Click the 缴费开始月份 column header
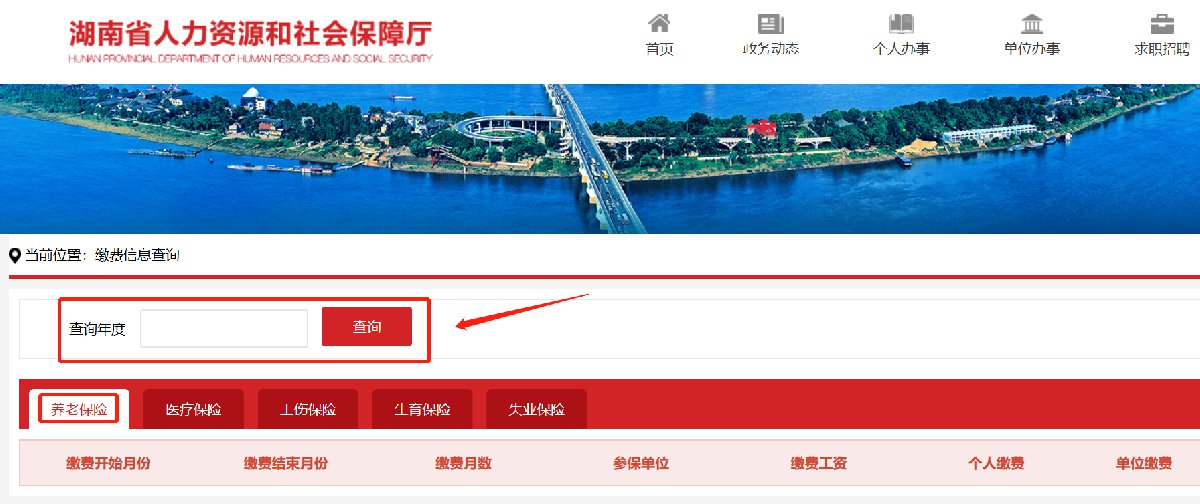The width and height of the screenshot is (1200, 504). [x=109, y=463]
